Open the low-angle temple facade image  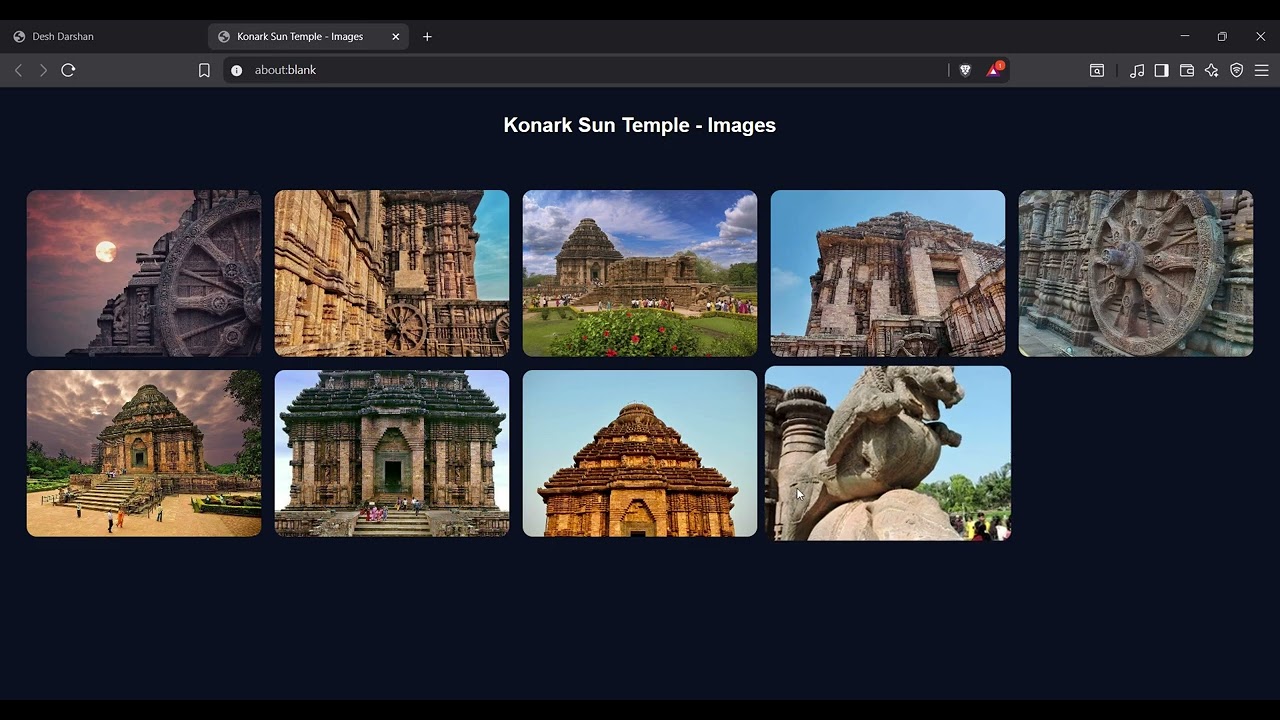coord(888,273)
